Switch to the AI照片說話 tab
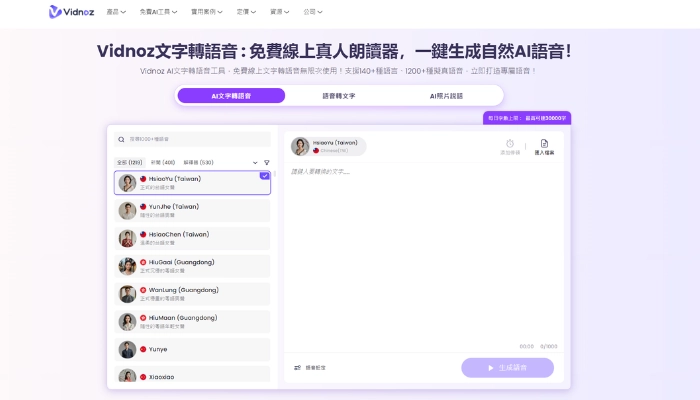The height and width of the screenshot is (400, 700). tap(446, 96)
